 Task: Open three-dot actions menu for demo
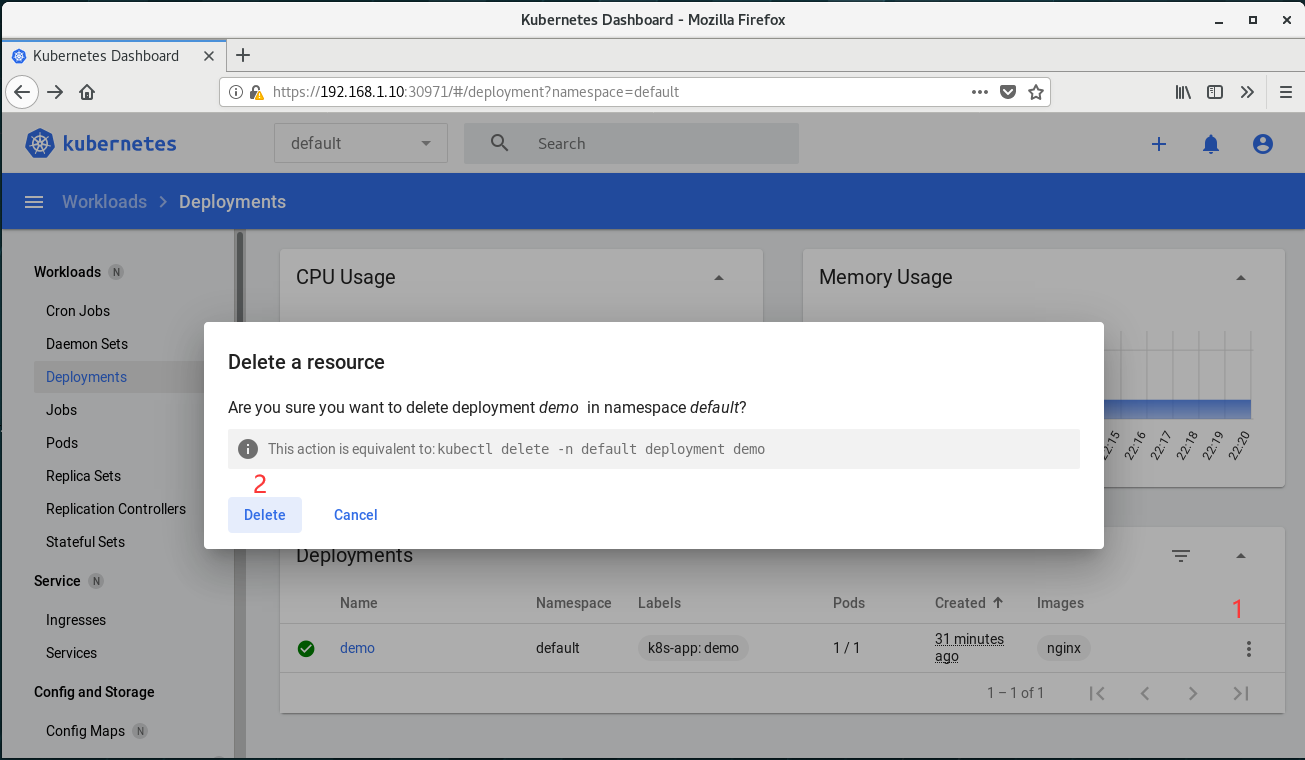[x=1248, y=649]
